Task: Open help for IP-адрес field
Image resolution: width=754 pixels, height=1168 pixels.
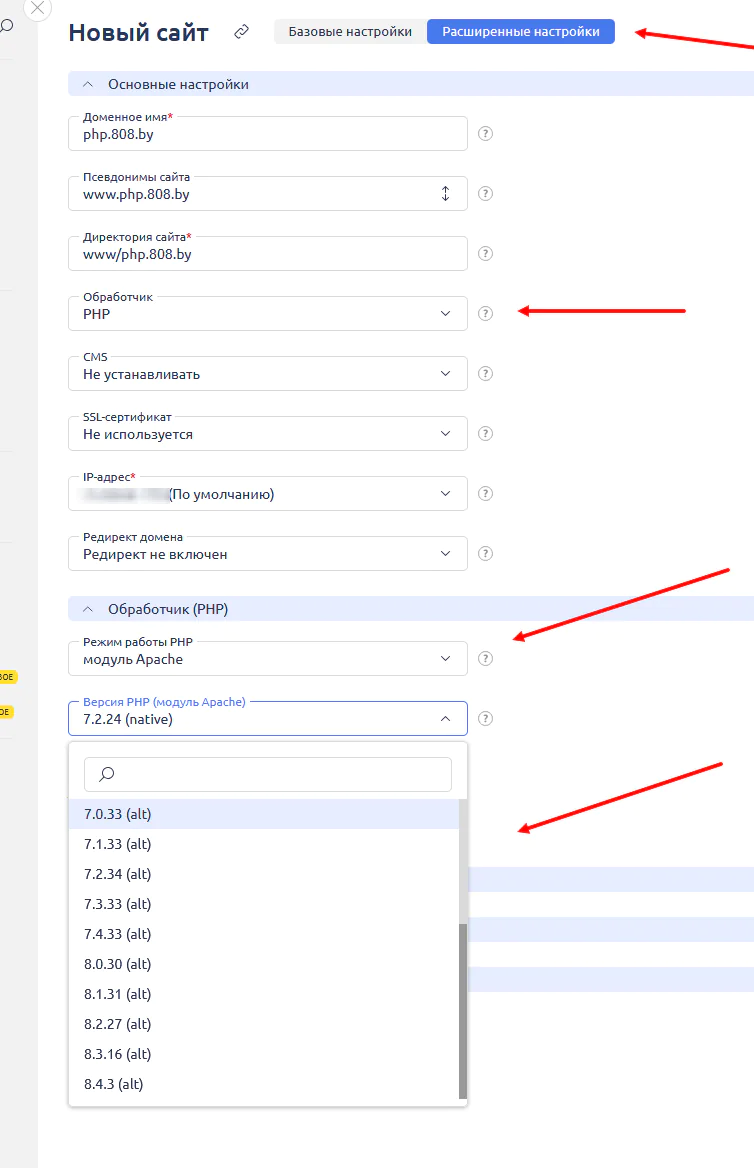Action: point(485,493)
